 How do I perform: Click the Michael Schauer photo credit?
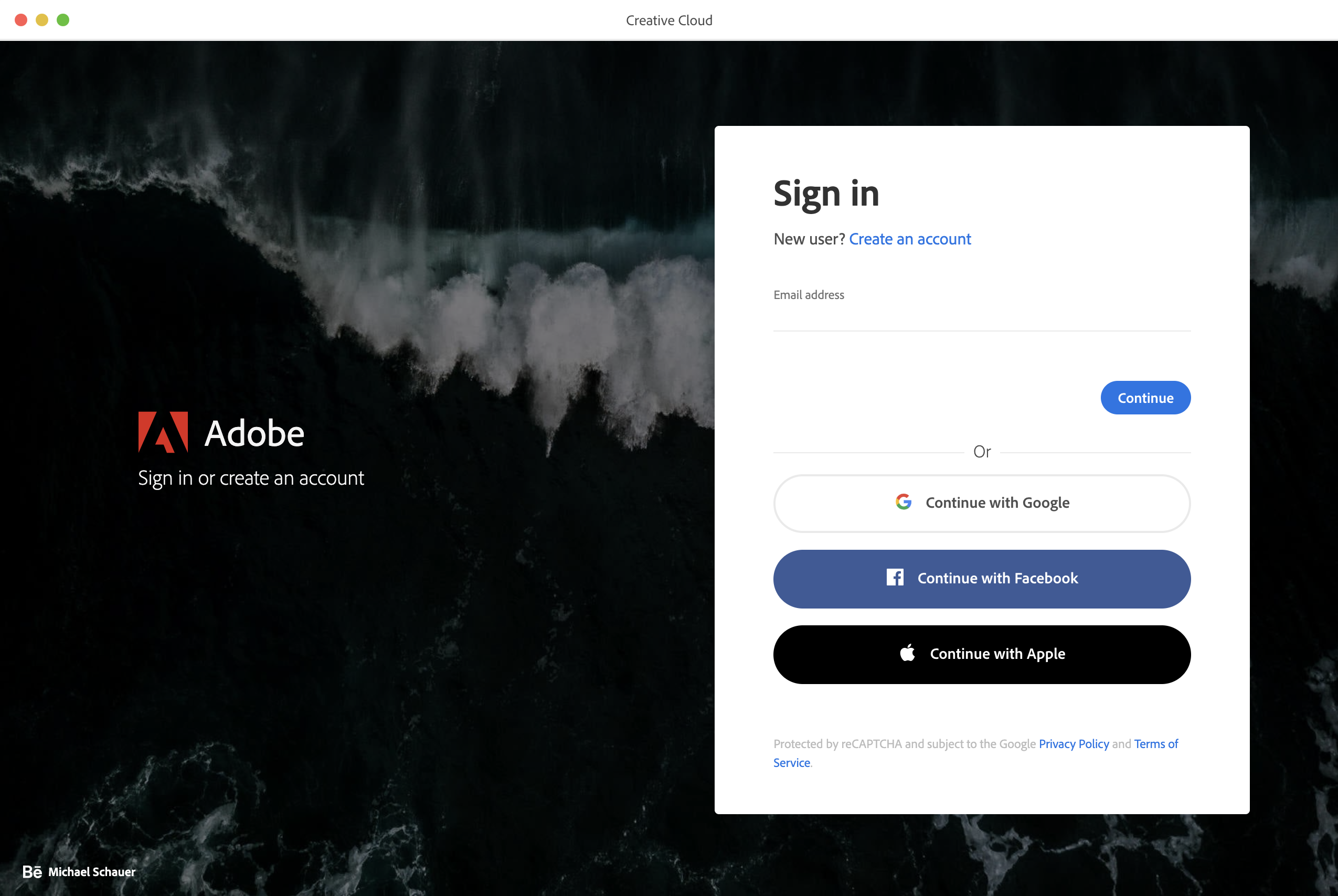[x=91, y=871]
